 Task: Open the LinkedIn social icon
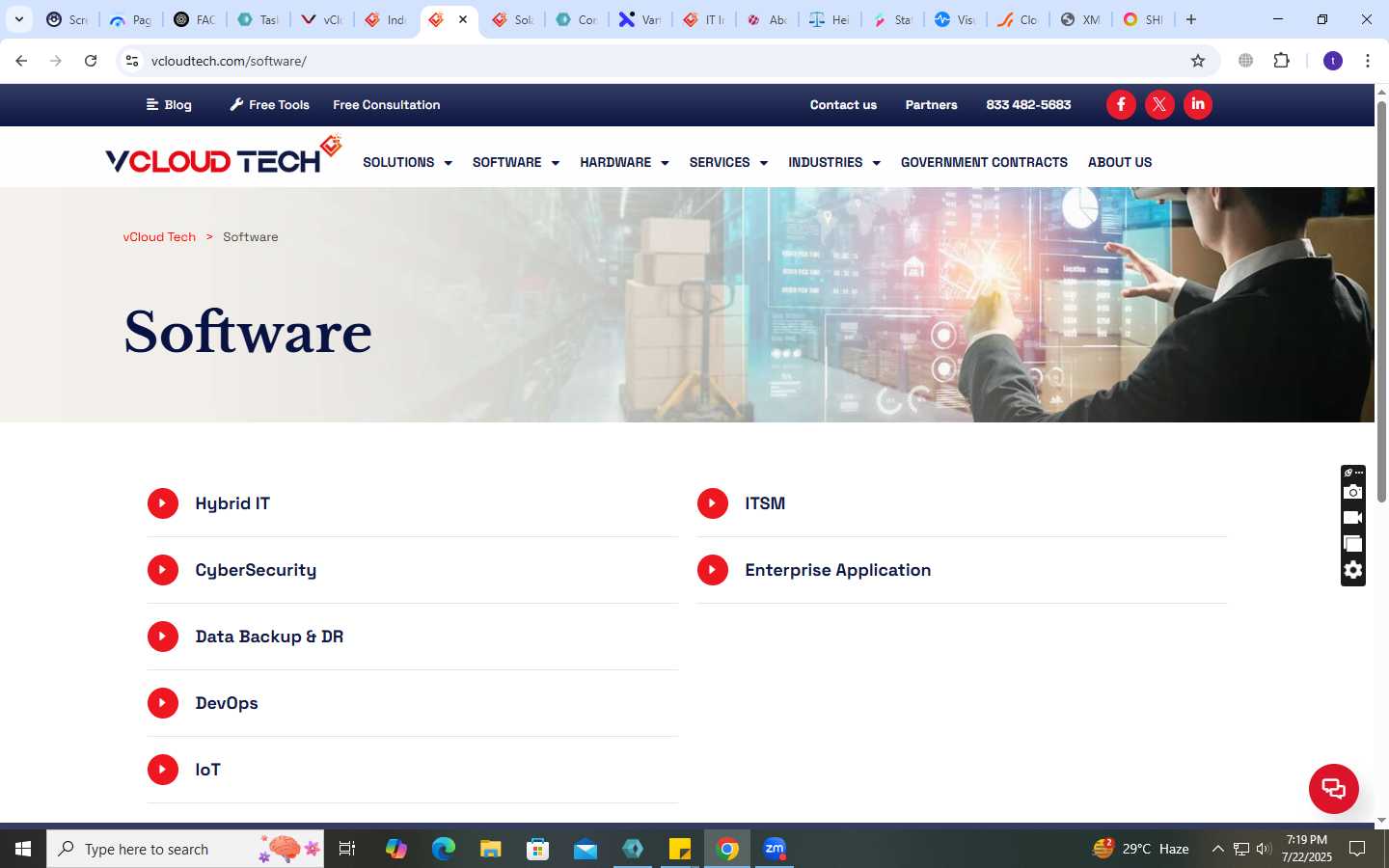1198,104
